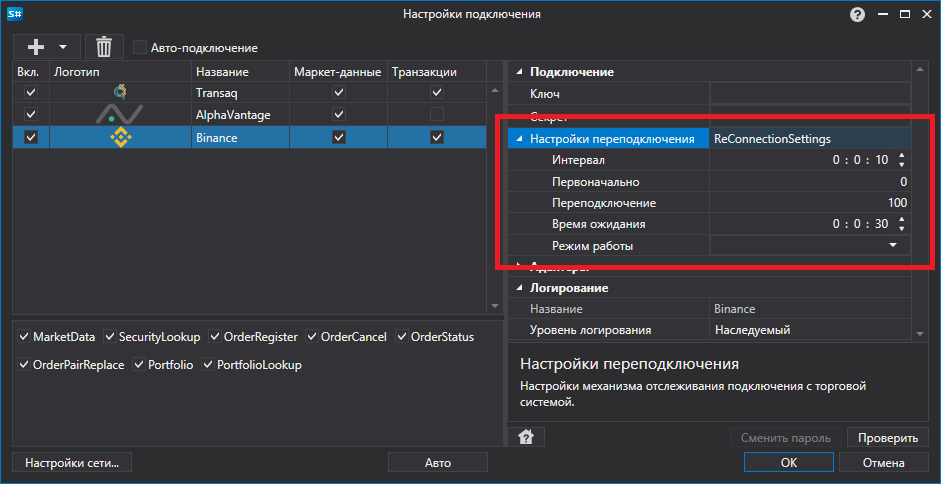
Task: Decrease Время ожидания with down arrow
Action: (901, 228)
